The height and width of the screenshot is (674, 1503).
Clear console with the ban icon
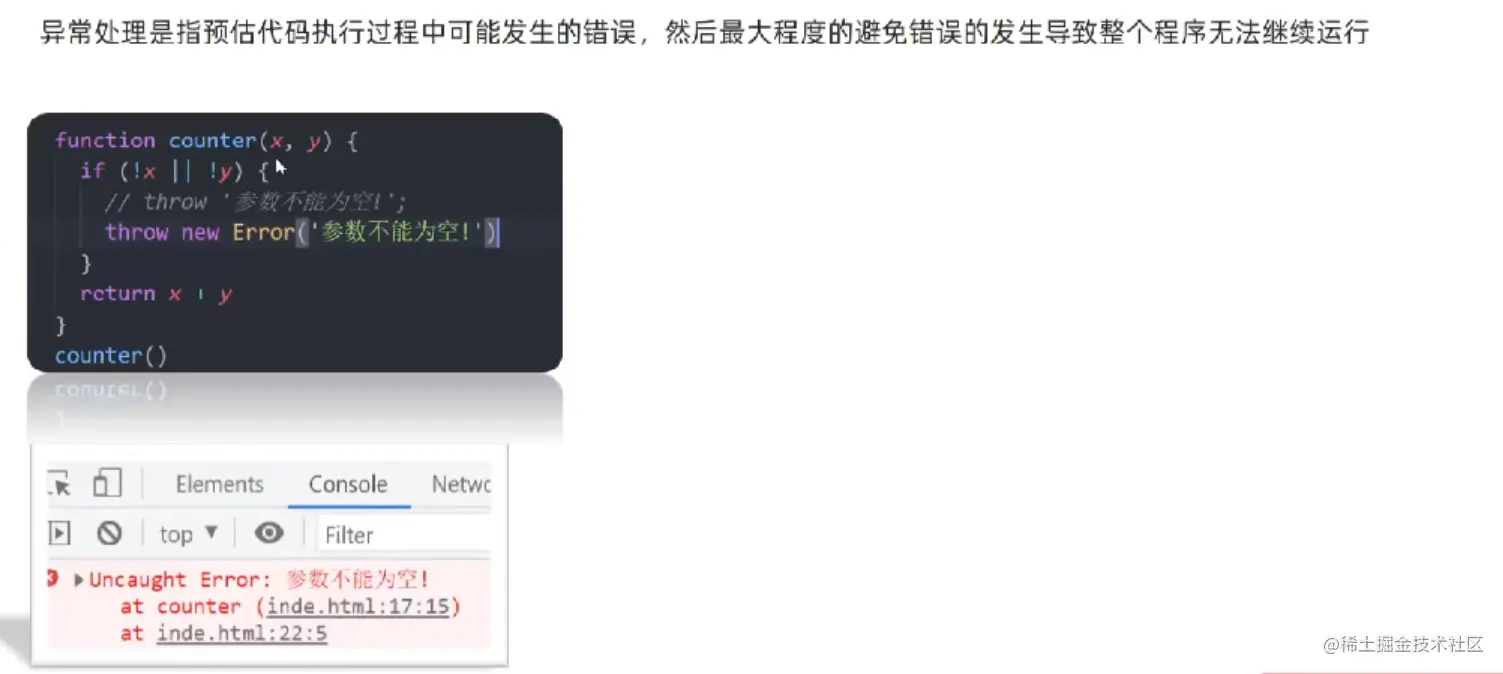[x=109, y=534]
